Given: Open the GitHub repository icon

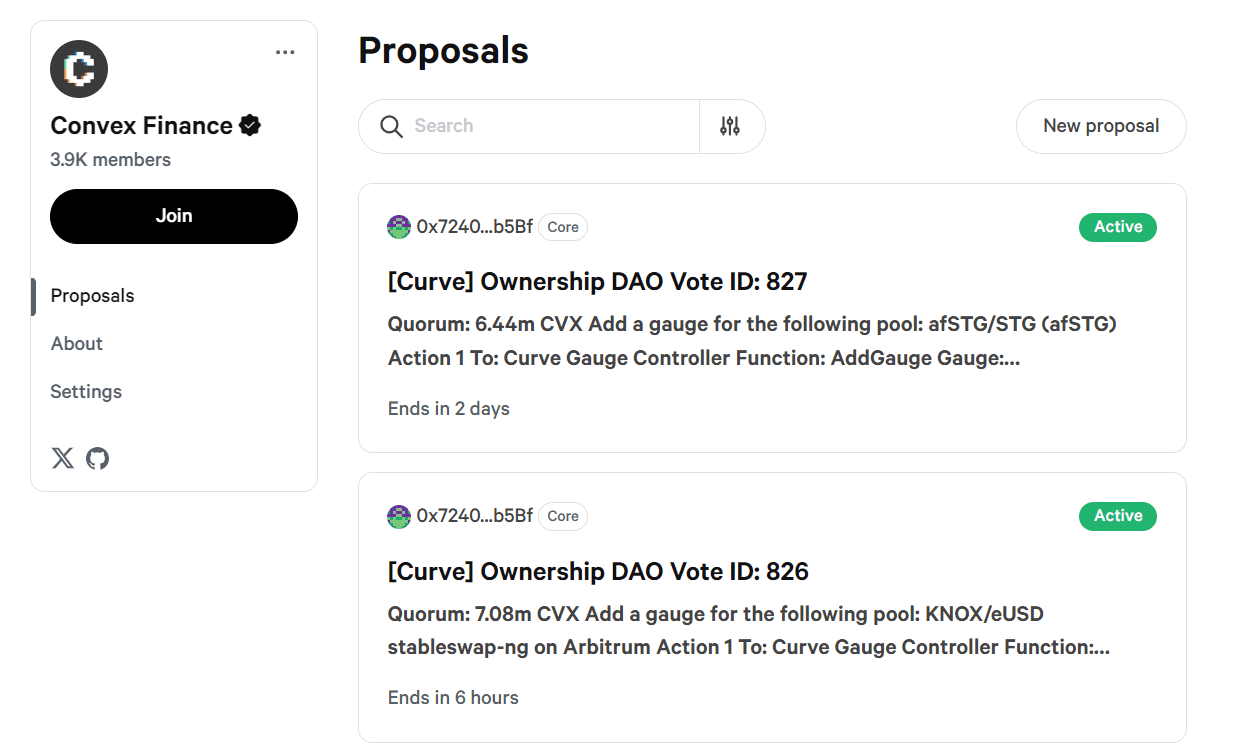Looking at the screenshot, I should (x=97, y=459).
